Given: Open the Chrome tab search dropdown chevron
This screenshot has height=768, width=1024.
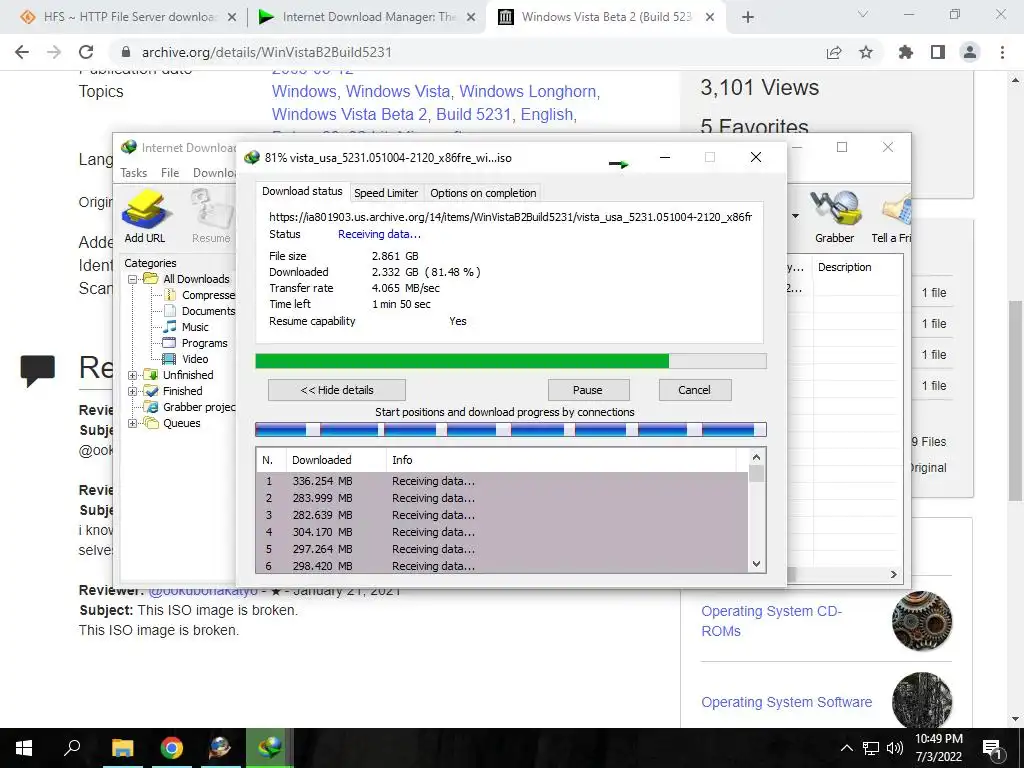Looking at the screenshot, I should [863, 14].
